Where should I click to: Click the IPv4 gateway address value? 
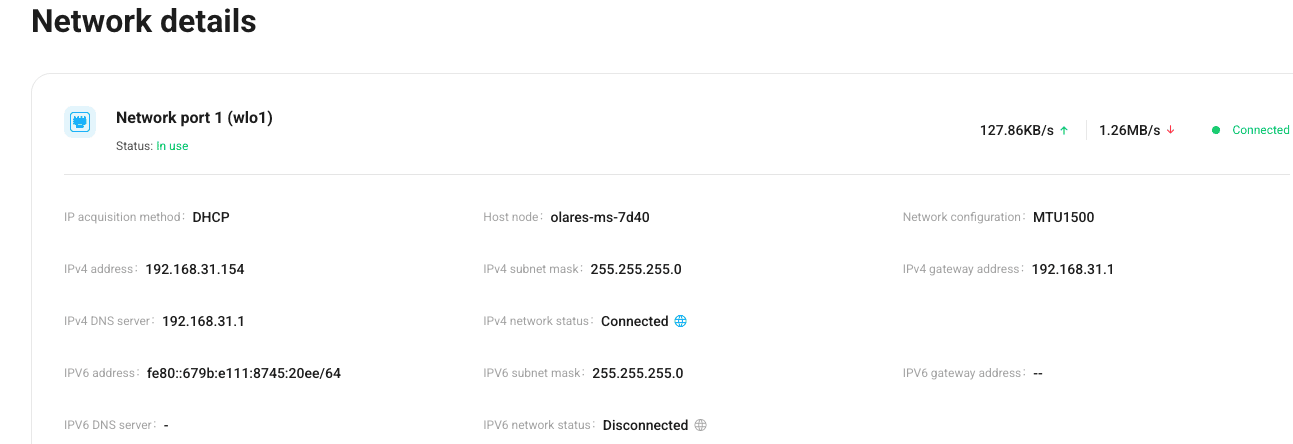coord(1072,269)
